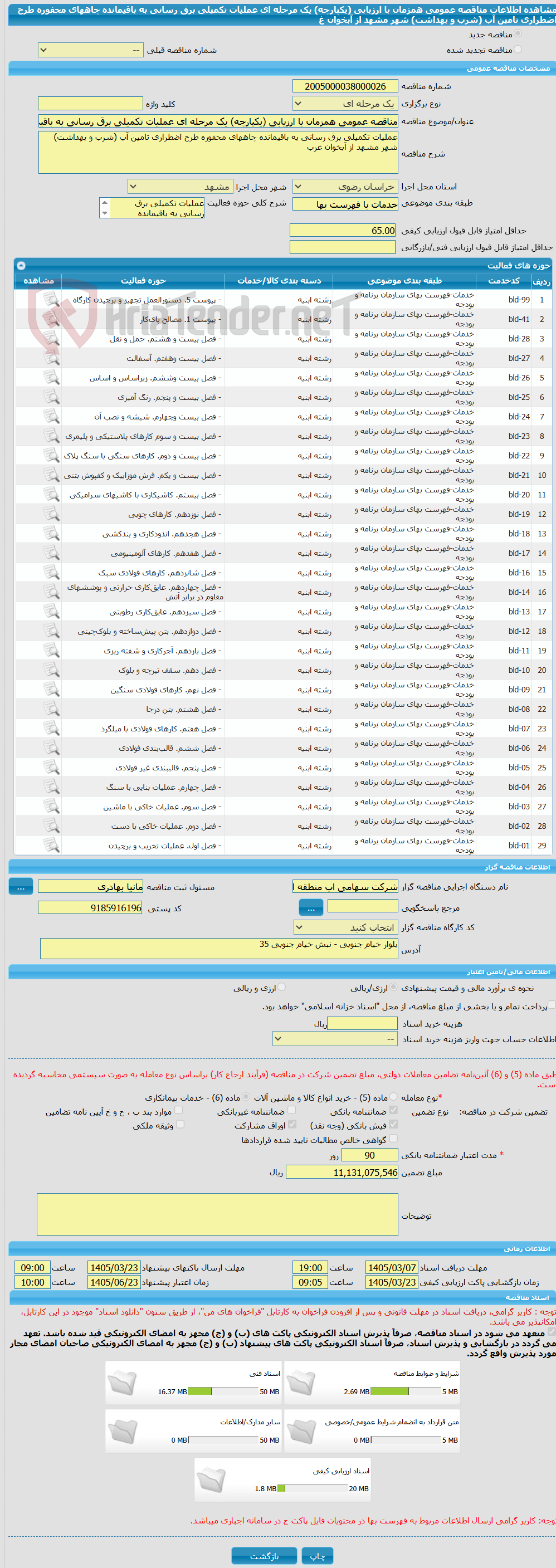556x1568 pixels.
Task: Open the view icon for row bld-99
Action: [x=51, y=300]
